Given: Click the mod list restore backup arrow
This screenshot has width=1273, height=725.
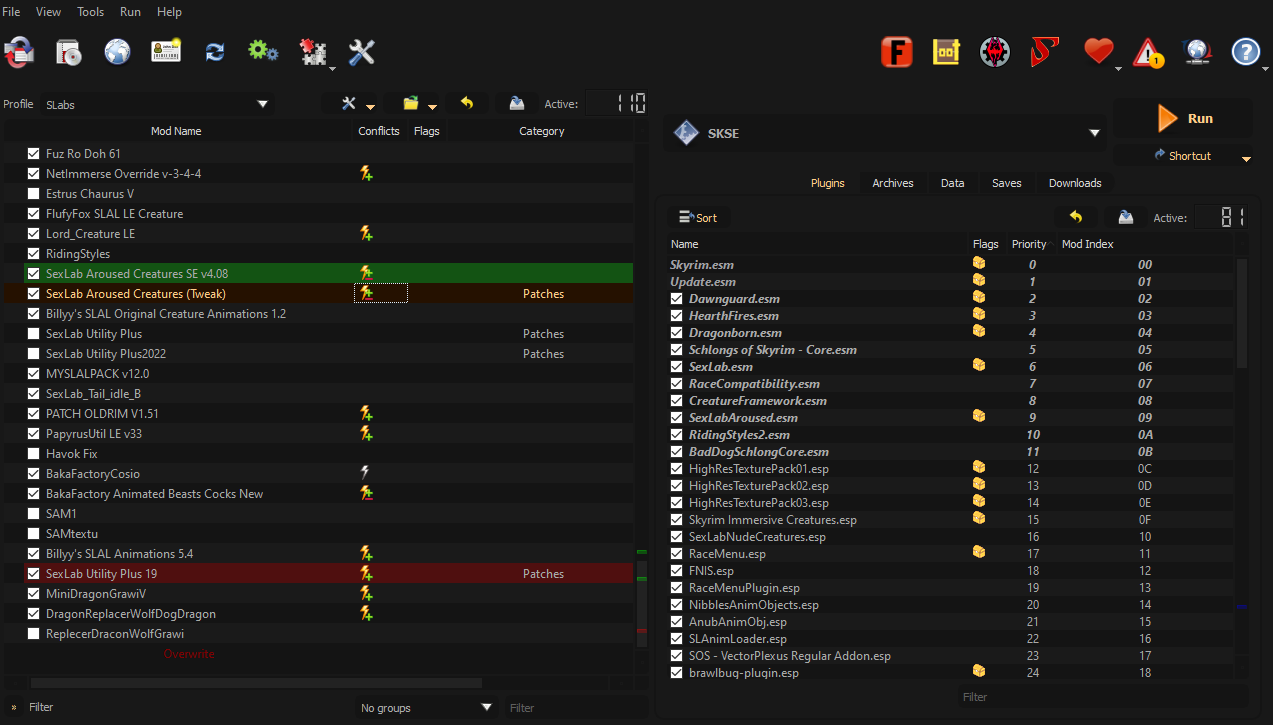Looking at the screenshot, I should pyautogui.click(x=467, y=103).
